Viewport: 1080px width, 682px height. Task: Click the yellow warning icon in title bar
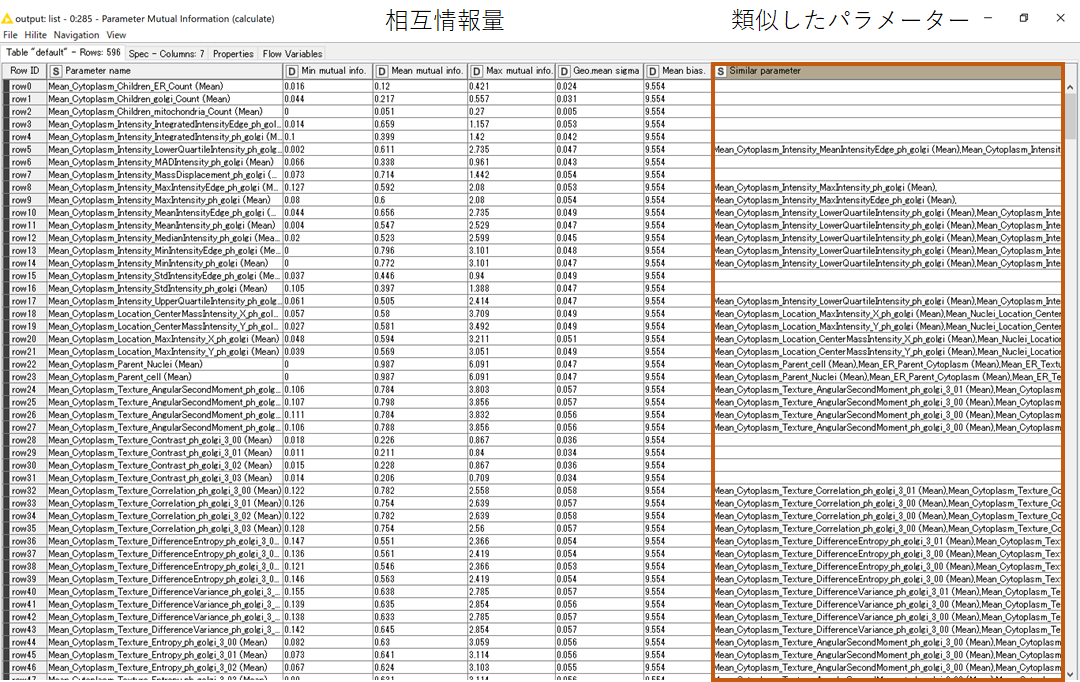pyautogui.click(x=7, y=19)
